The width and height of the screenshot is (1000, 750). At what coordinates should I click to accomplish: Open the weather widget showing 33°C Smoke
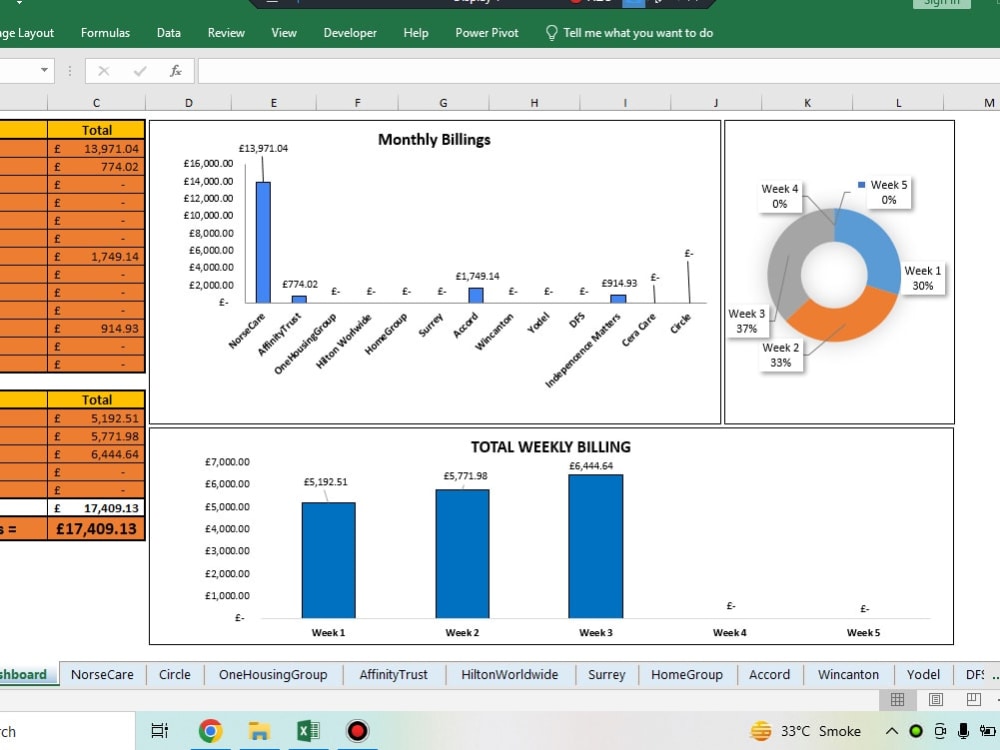click(806, 731)
